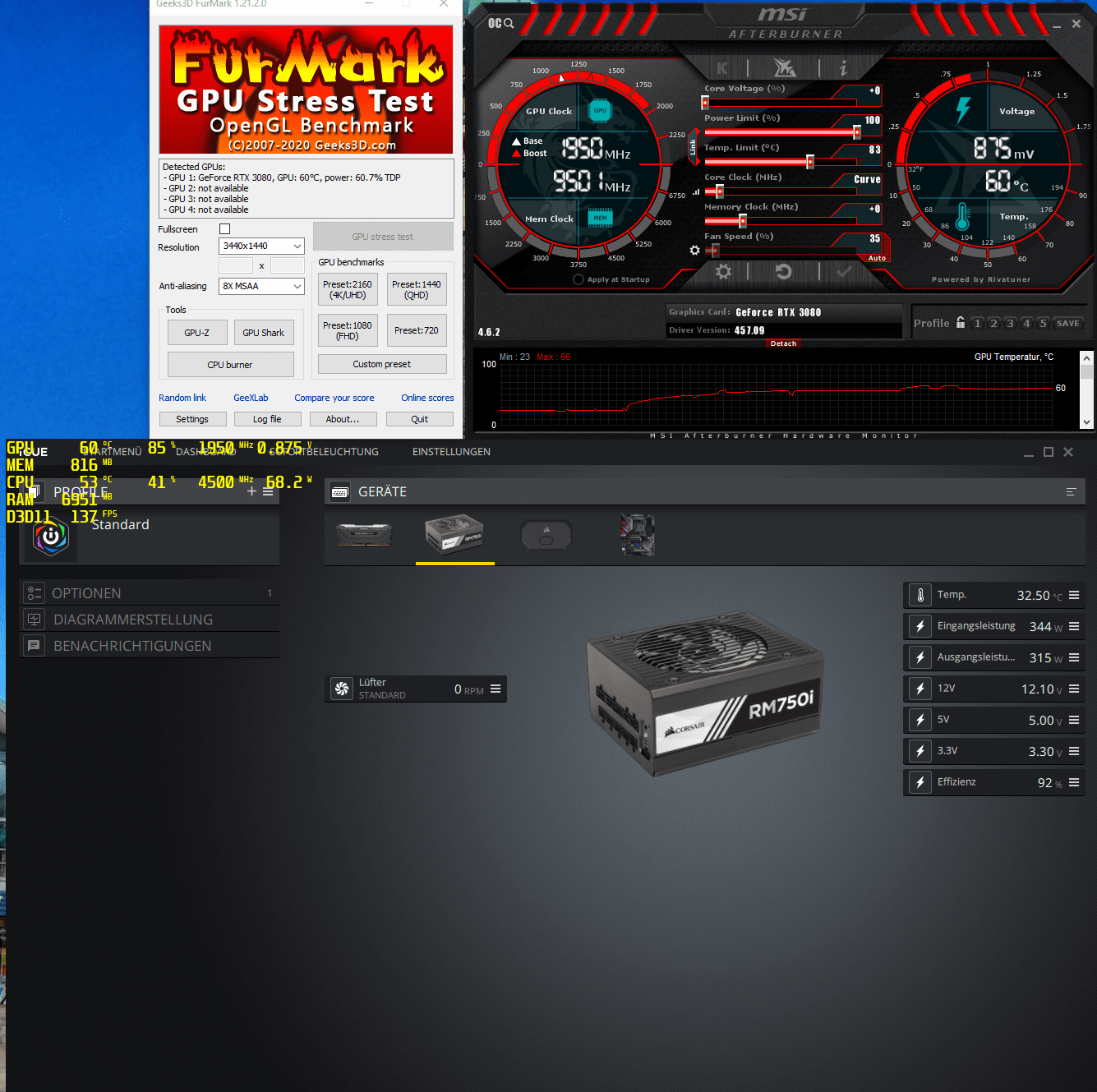Toggle the Link power and temp limit
The width and height of the screenshot is (1097, 1092).
(693, 147)
